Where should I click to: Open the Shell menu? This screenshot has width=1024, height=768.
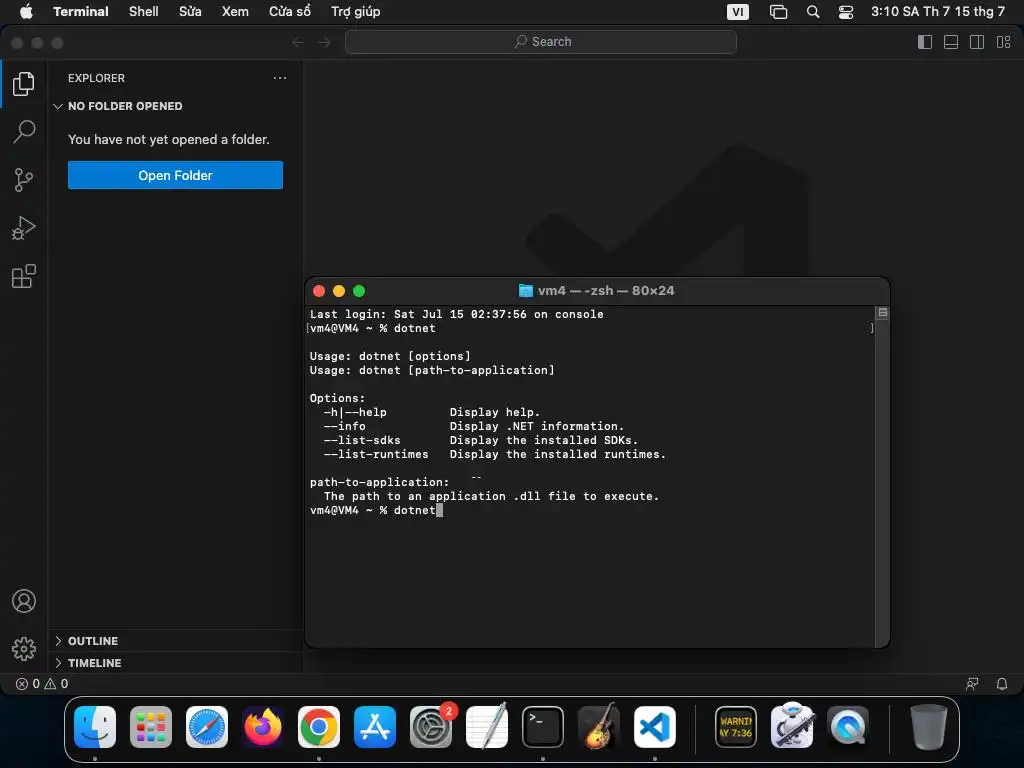pos(144,11)
